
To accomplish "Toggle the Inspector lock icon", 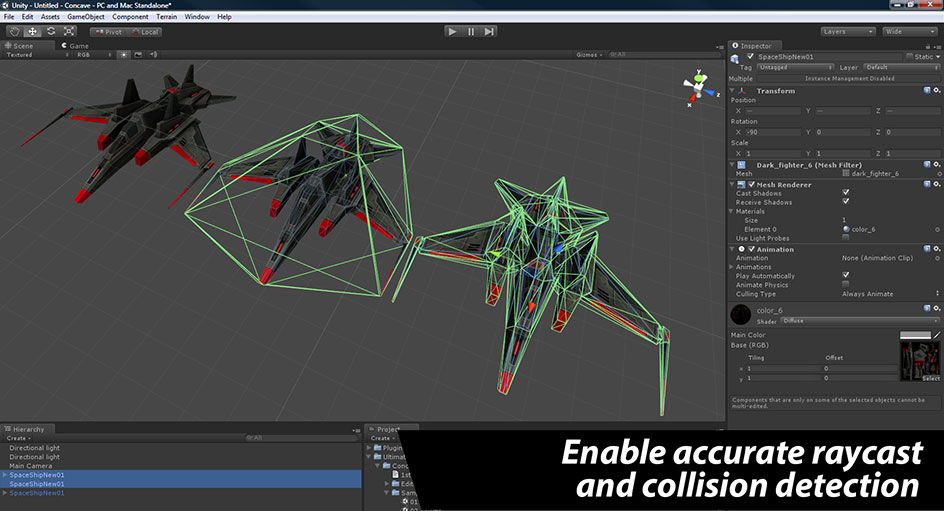I will [928, 46].
